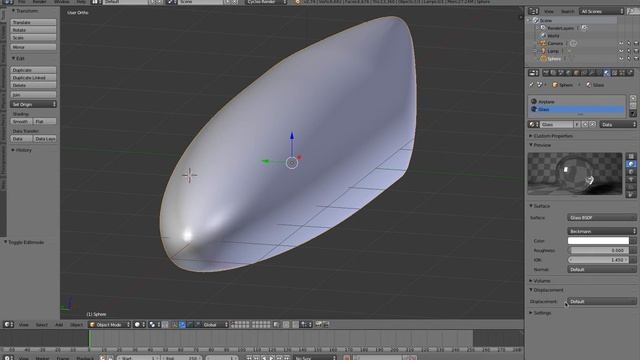Open the material browse icon next to Glass

(x=533, y=124)
